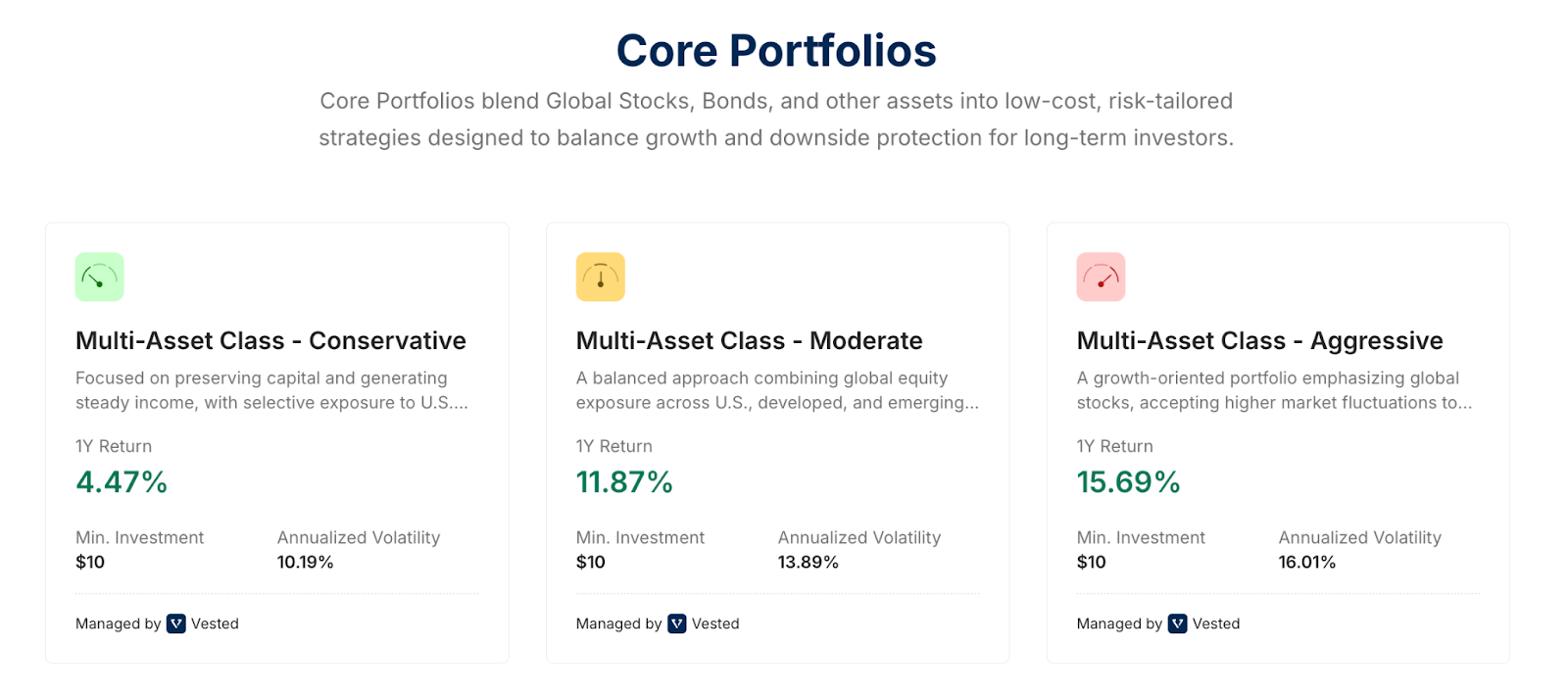Expand truncated Aggressive portfolio description
Screen dimensions: 1568x700
(1273, 390)
